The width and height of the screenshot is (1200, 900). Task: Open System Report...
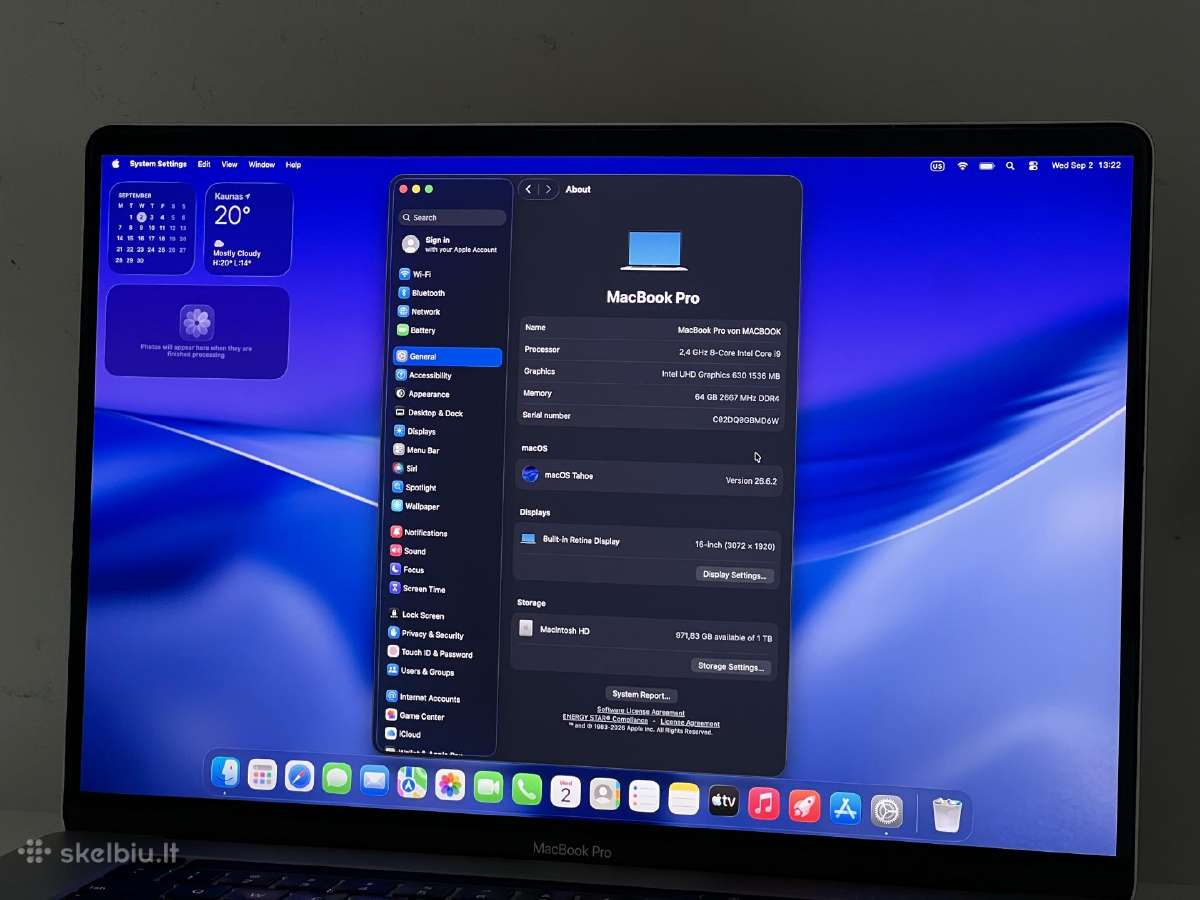pyautogui.click(x=641, y=694)
